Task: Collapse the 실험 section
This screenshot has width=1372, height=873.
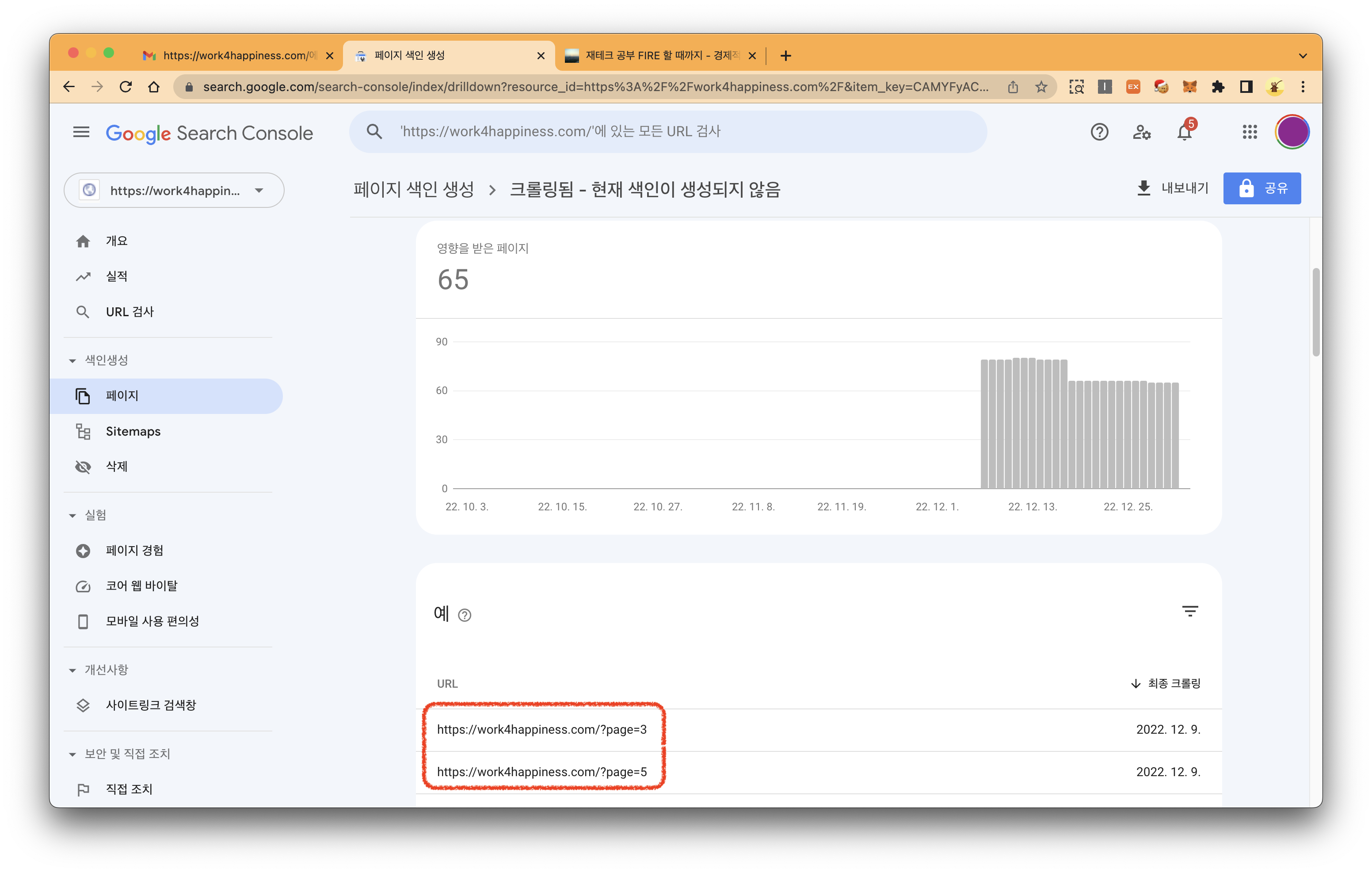Action: [x=72, y=514]
